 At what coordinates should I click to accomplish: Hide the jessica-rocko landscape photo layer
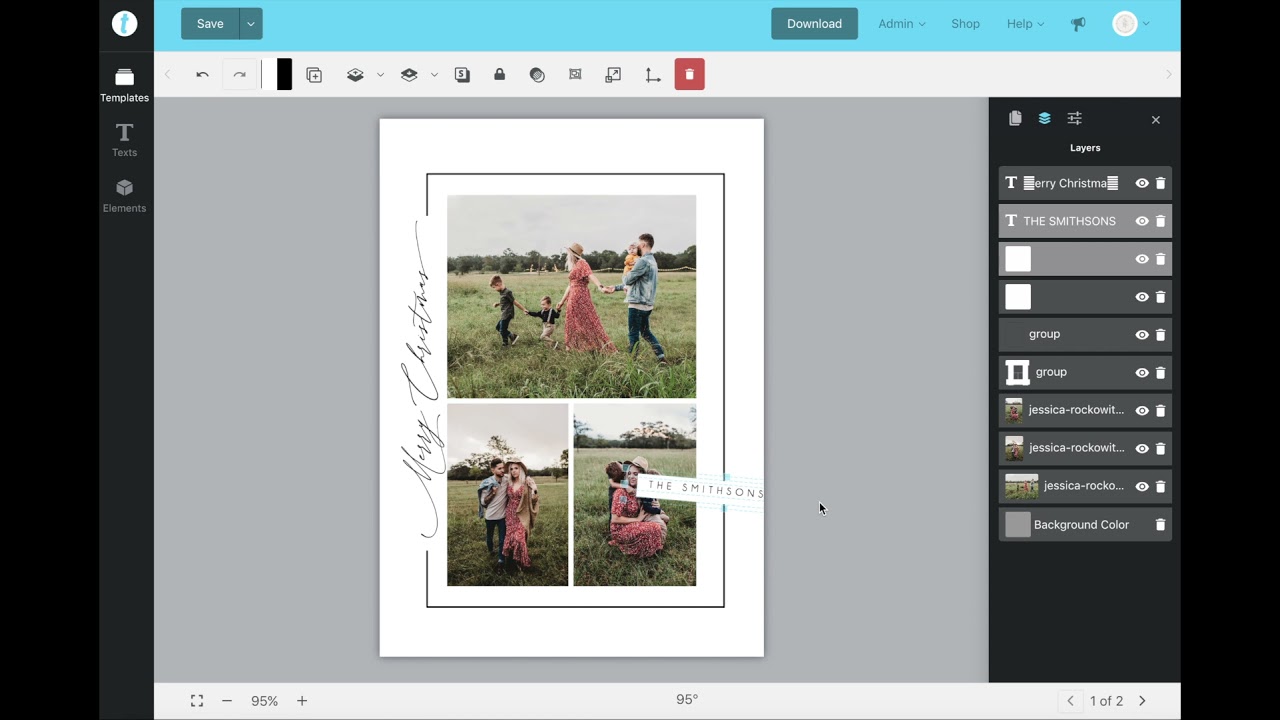1142,486
